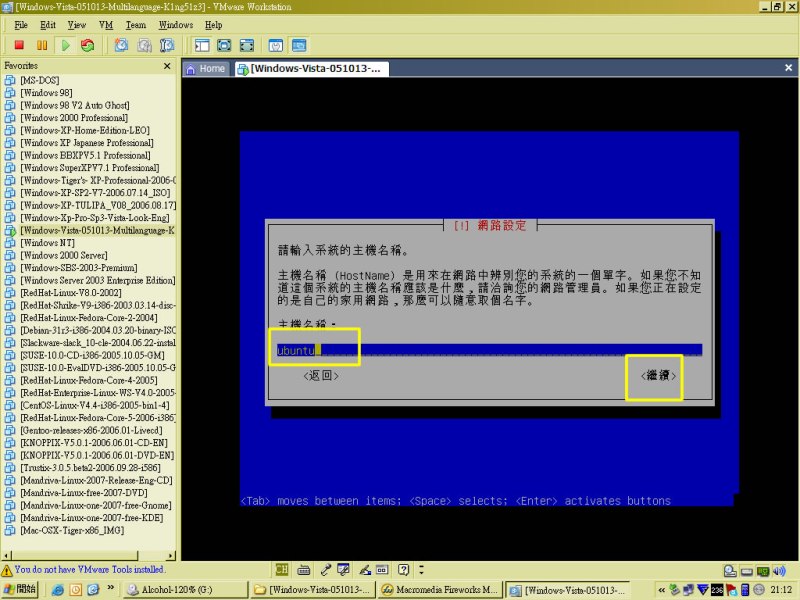This screenshot has height=600, width=800.
Task: Open the Help menu
Action: tap(214, 25)
